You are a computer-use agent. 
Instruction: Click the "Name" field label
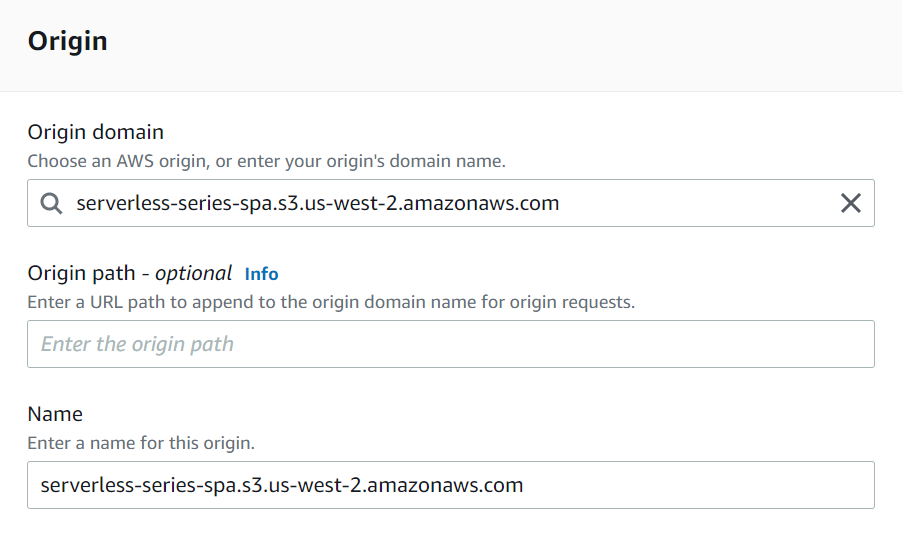tap(55, 414)
